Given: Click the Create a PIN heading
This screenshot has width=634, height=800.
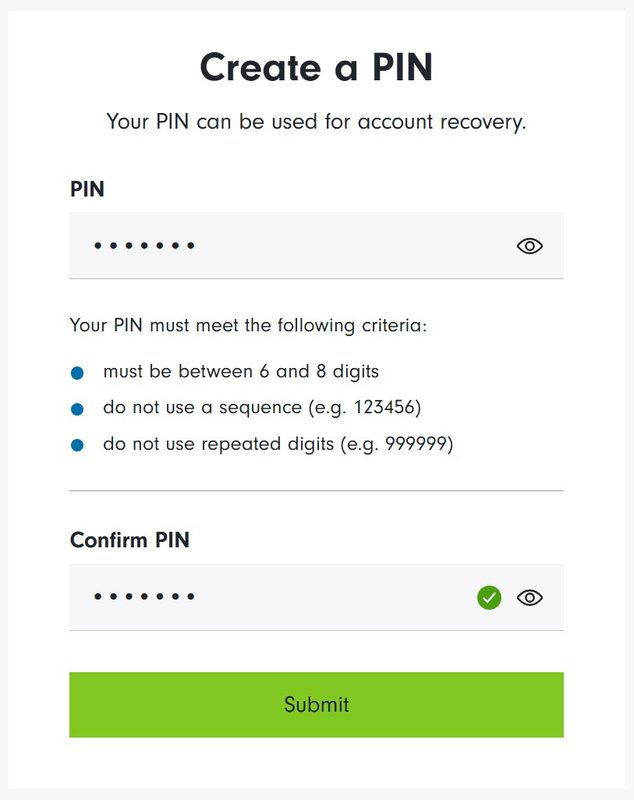Looking at the screenshot, I should 317,67.
